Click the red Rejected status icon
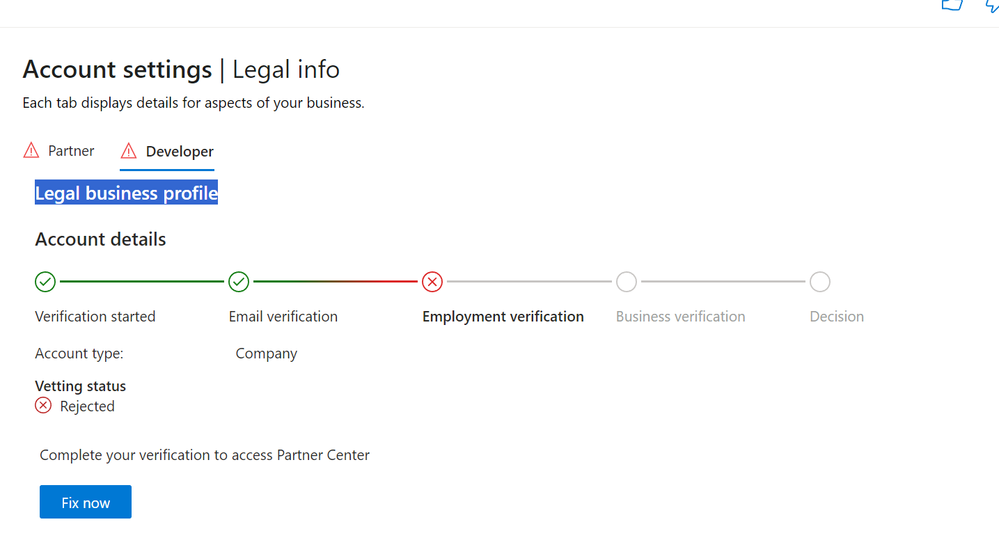 [x=43, y=406]
